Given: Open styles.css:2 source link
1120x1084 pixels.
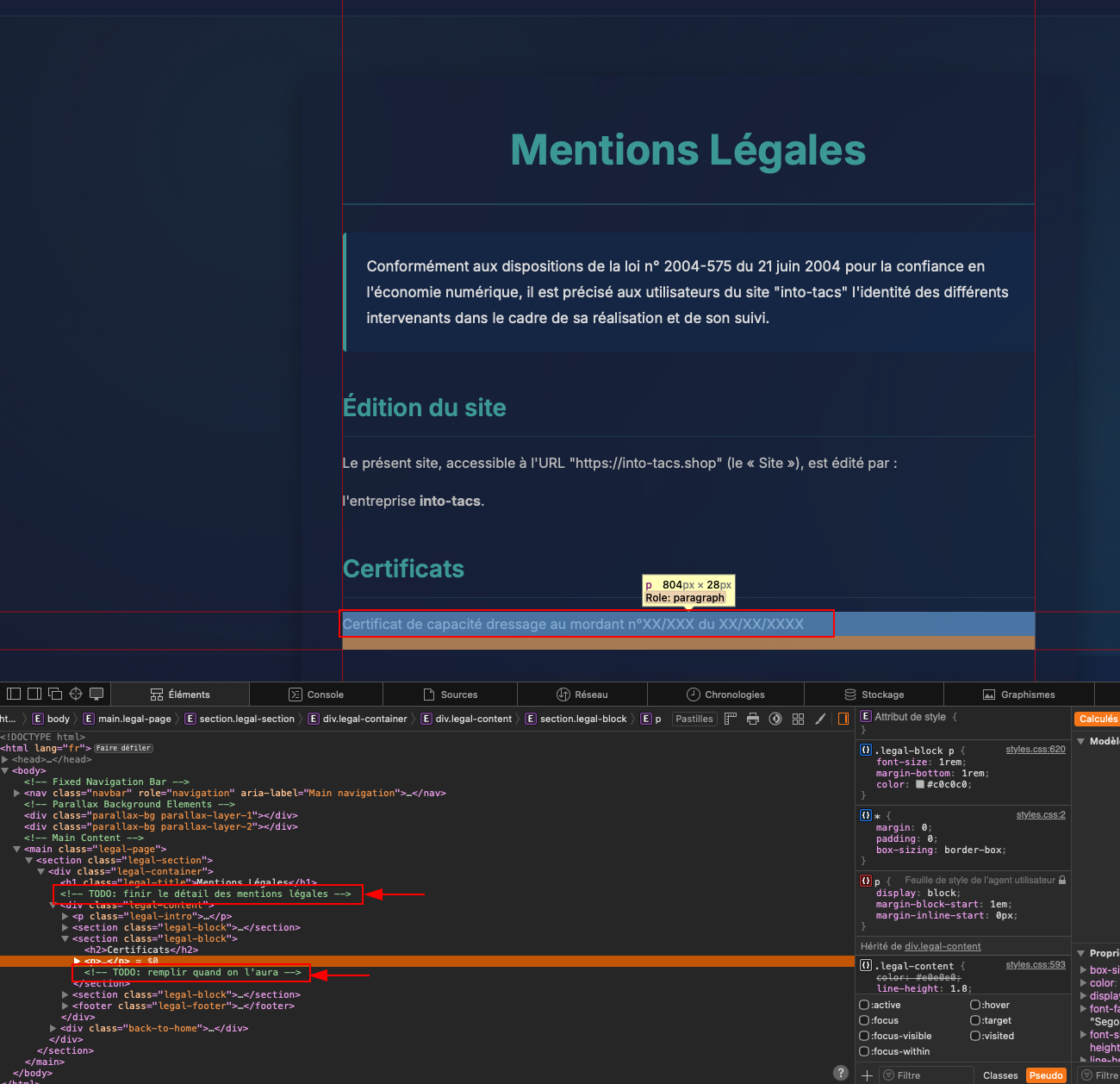Looking at the screenshot, I should 1041,814.
